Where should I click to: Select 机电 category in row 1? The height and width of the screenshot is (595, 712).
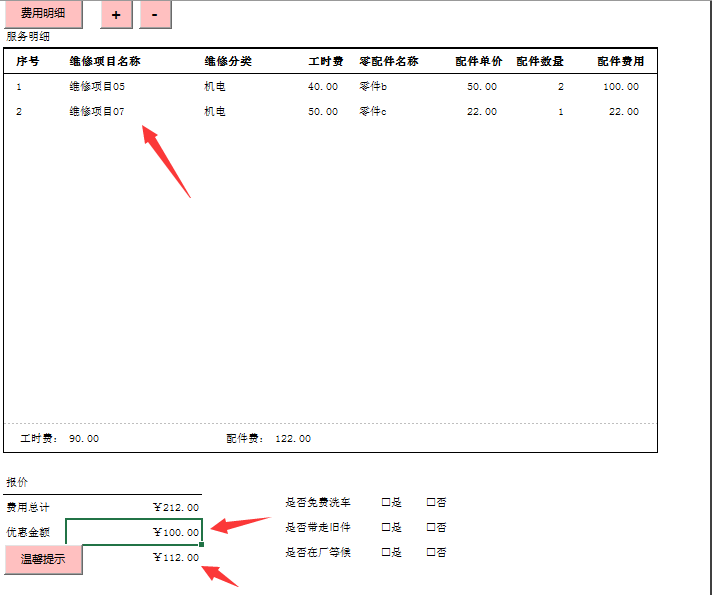pyautogui.click(x=215, y=86)
